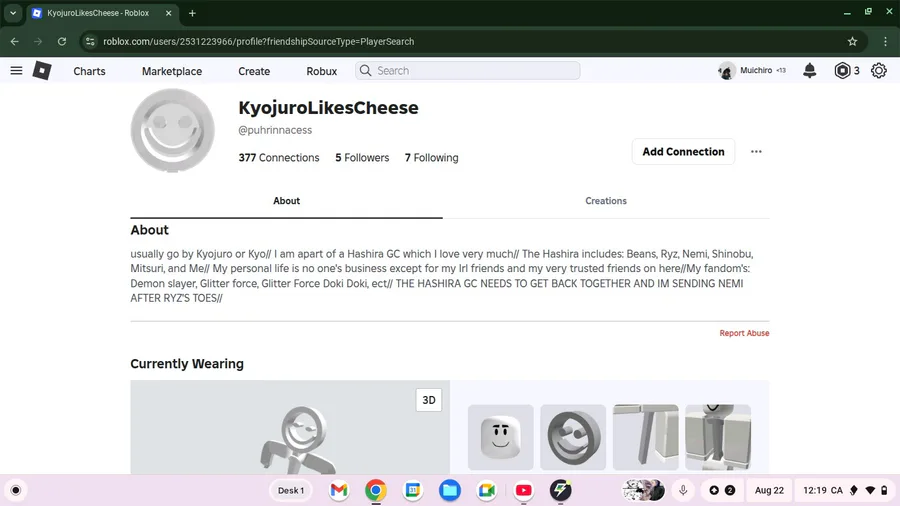Viewport: 900px width, 506px height.
Task: Open the Create page
Action: [254, 71]
